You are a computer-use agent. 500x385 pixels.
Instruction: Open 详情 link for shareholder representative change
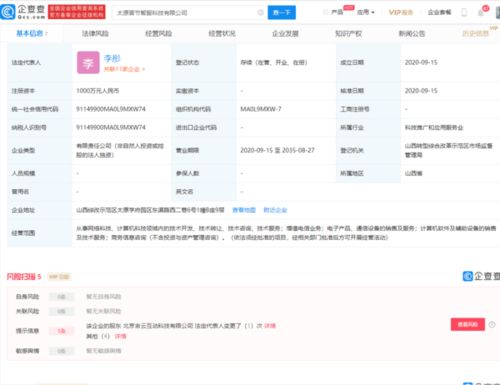coord(270,326)
